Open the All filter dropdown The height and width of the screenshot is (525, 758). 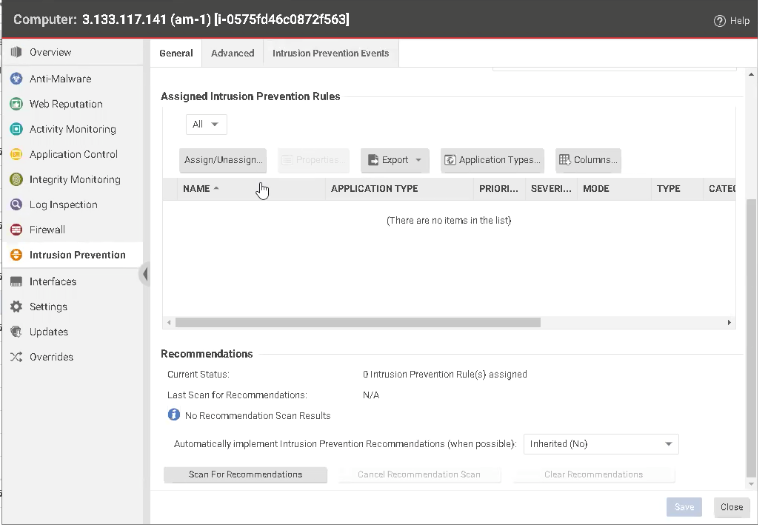[206, 124]
